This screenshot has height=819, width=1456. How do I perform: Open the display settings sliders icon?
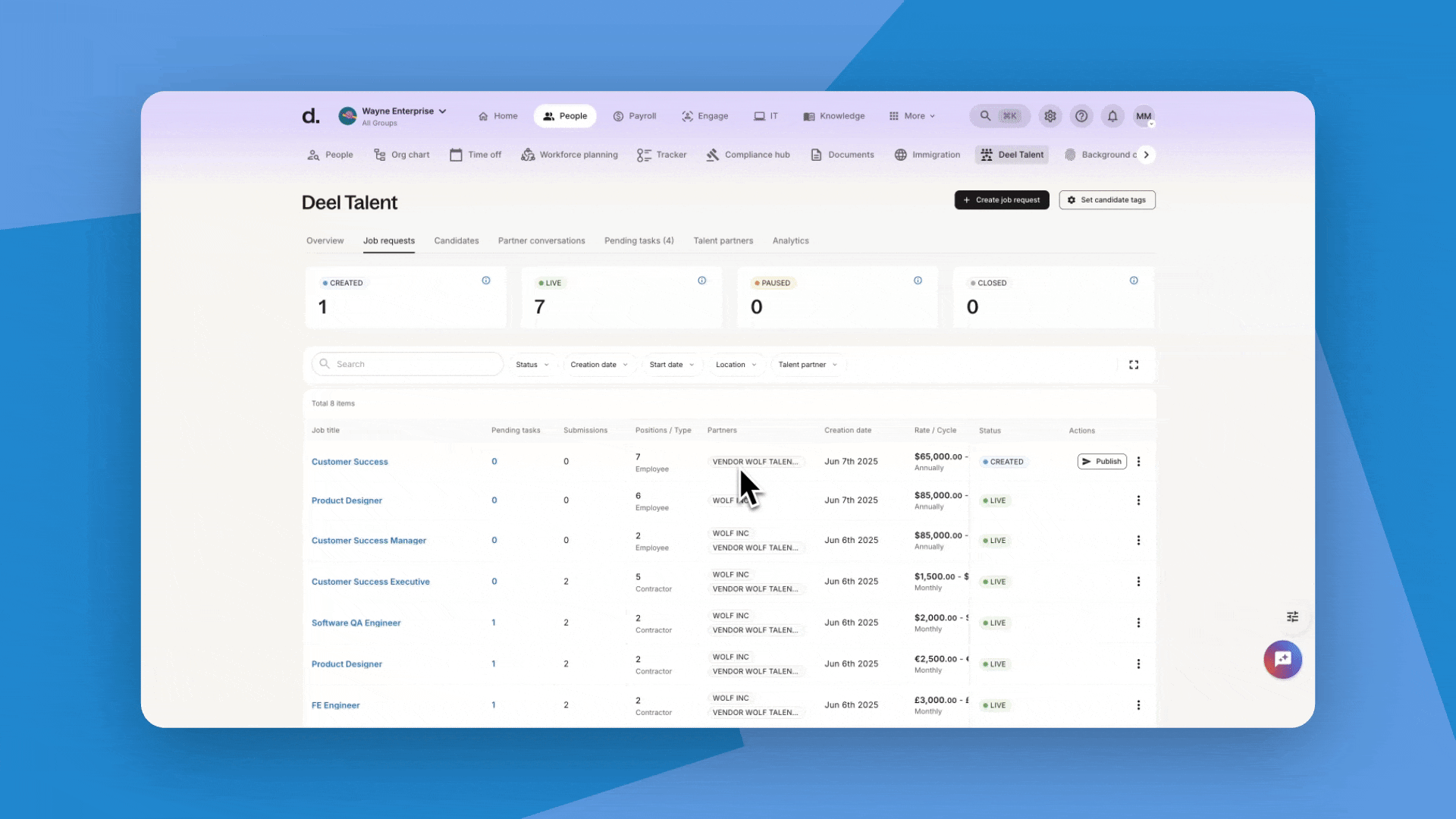click(x=1293, y=617)
